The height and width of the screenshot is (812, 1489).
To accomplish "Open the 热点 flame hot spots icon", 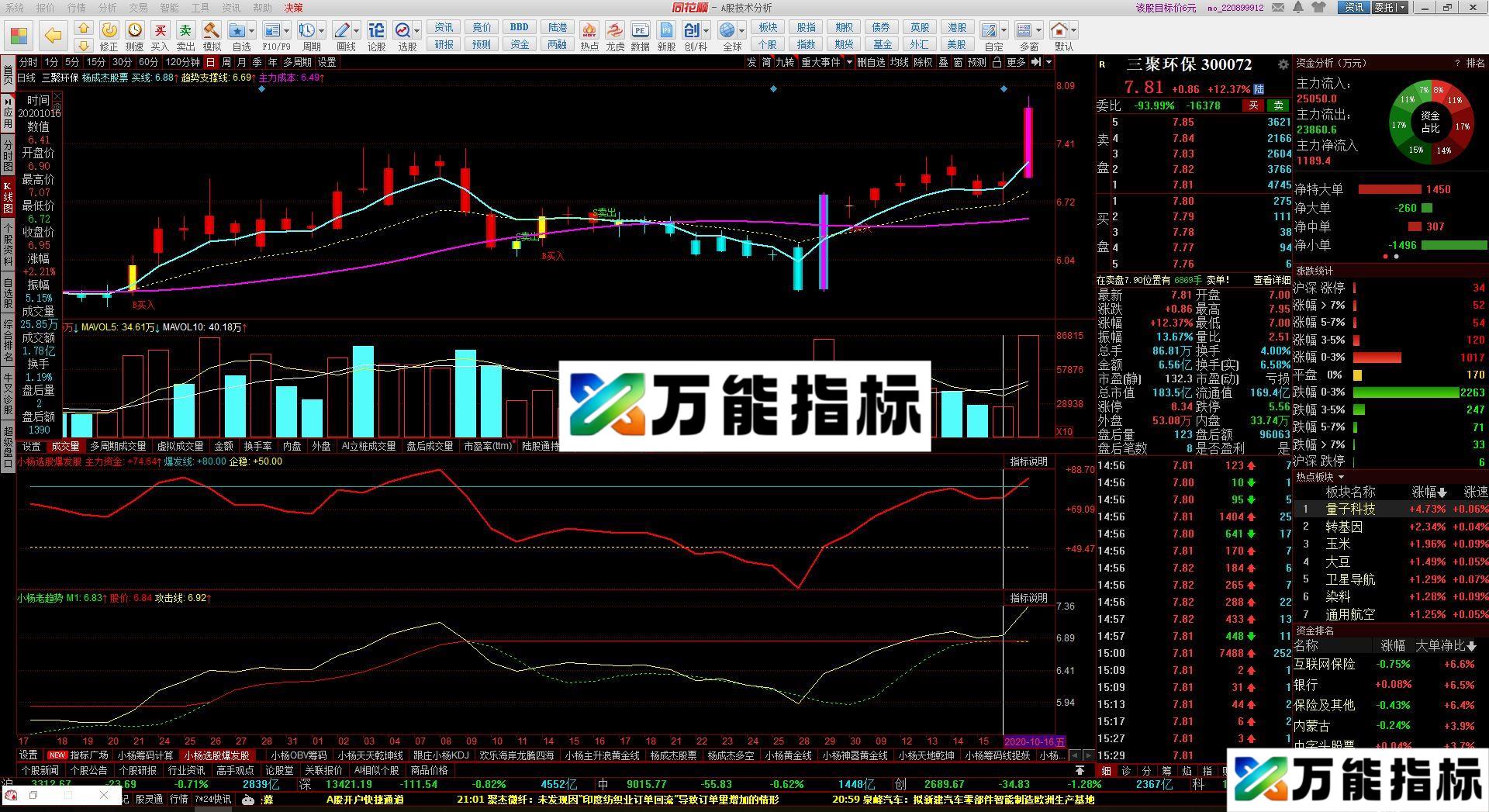I will [589, 36].
